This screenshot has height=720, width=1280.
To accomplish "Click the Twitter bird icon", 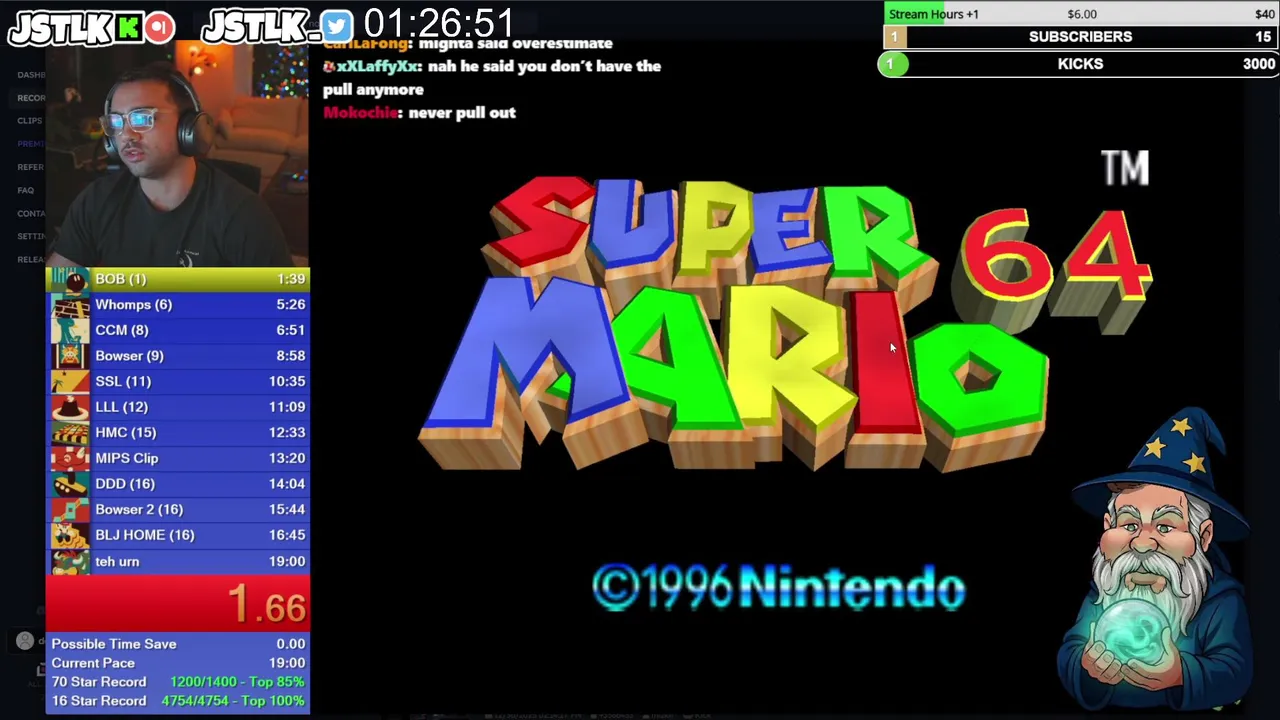I will (337, 27).
